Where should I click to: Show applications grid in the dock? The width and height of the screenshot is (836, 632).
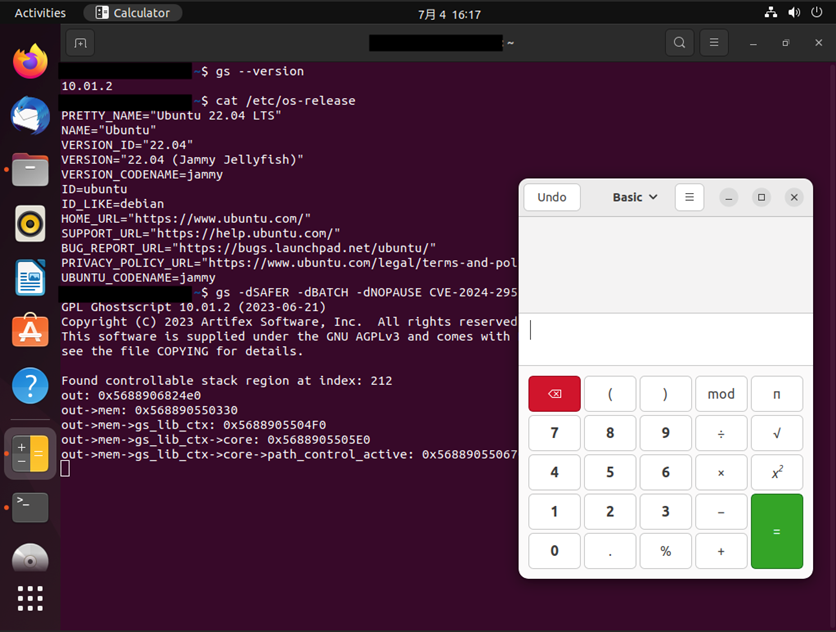coord(30,598)
